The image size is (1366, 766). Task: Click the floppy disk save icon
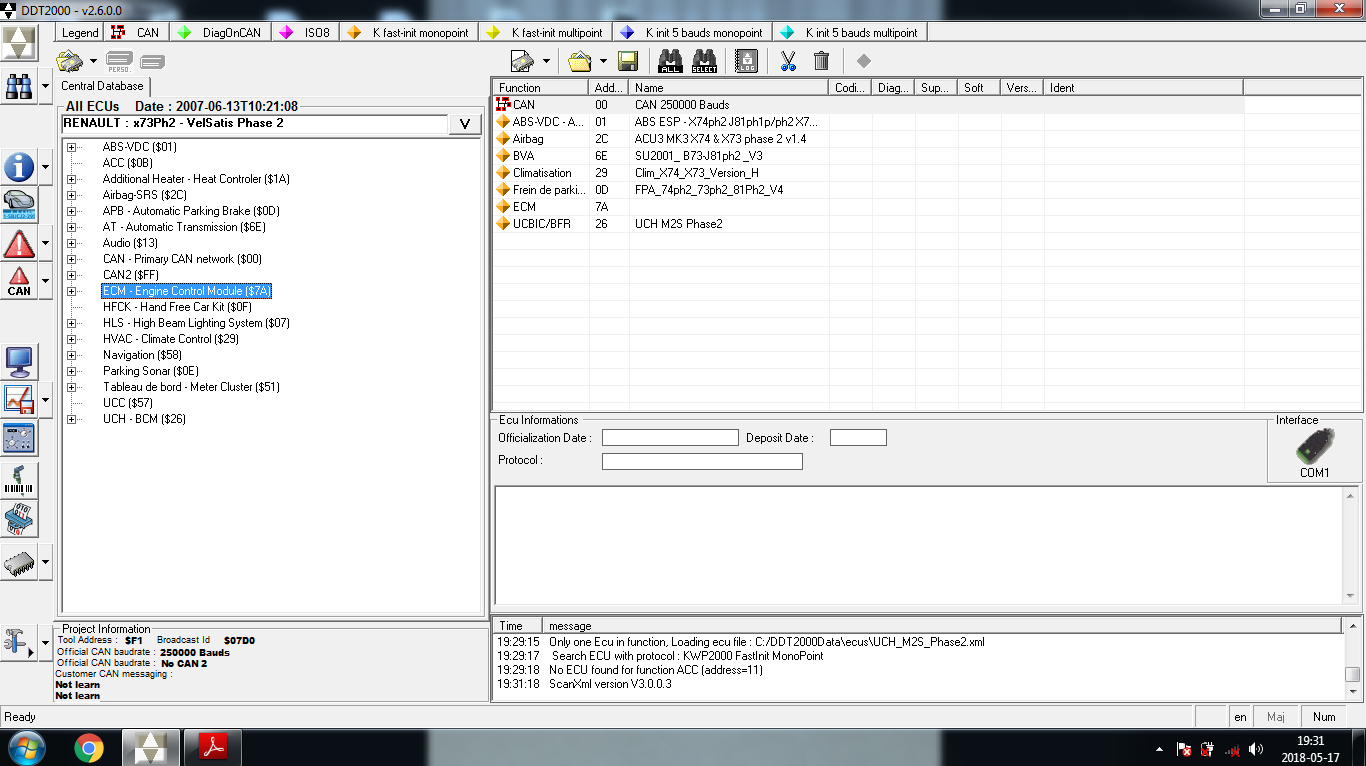628,62
